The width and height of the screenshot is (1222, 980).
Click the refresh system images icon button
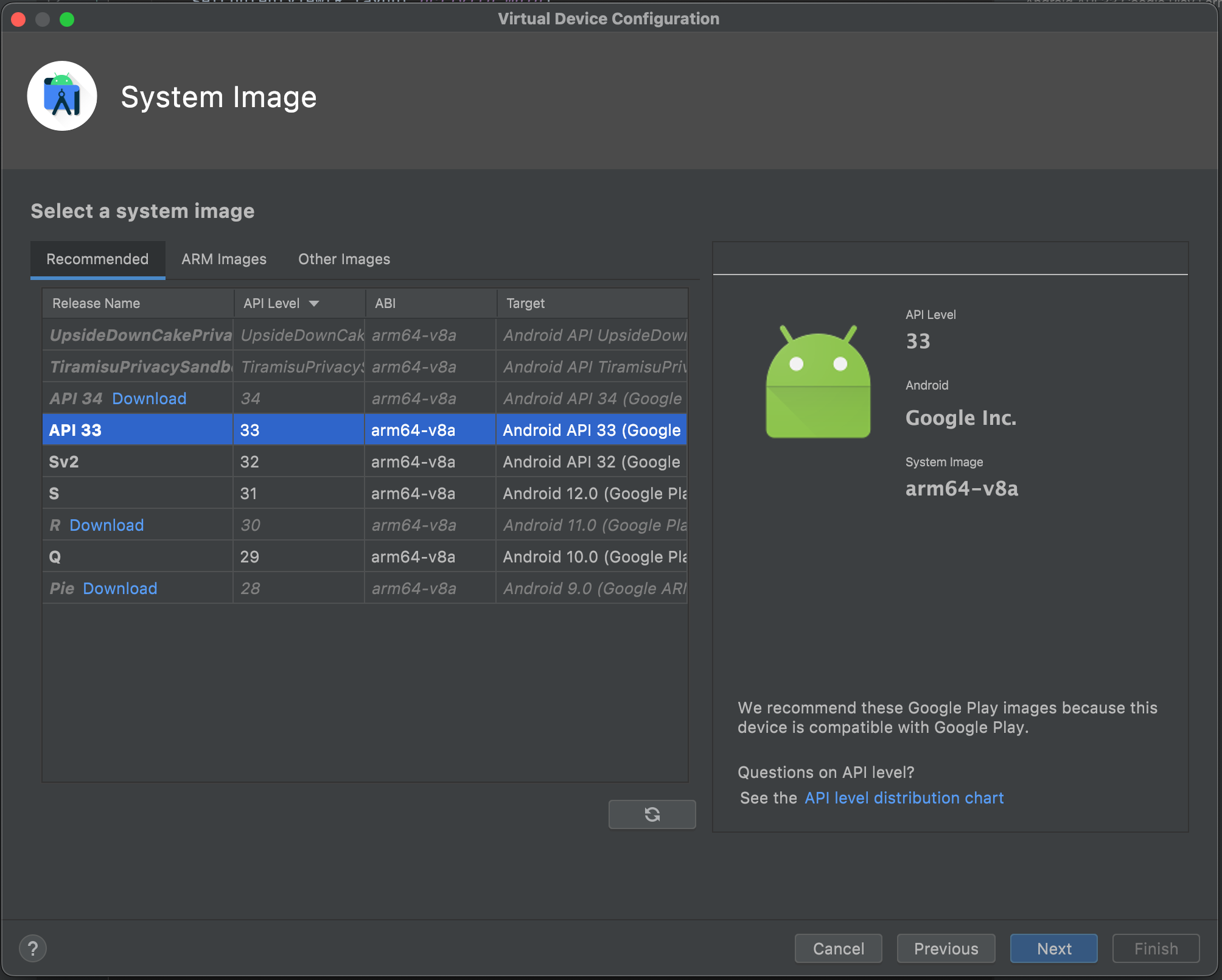pyautogui.click(x=652, y=814)
